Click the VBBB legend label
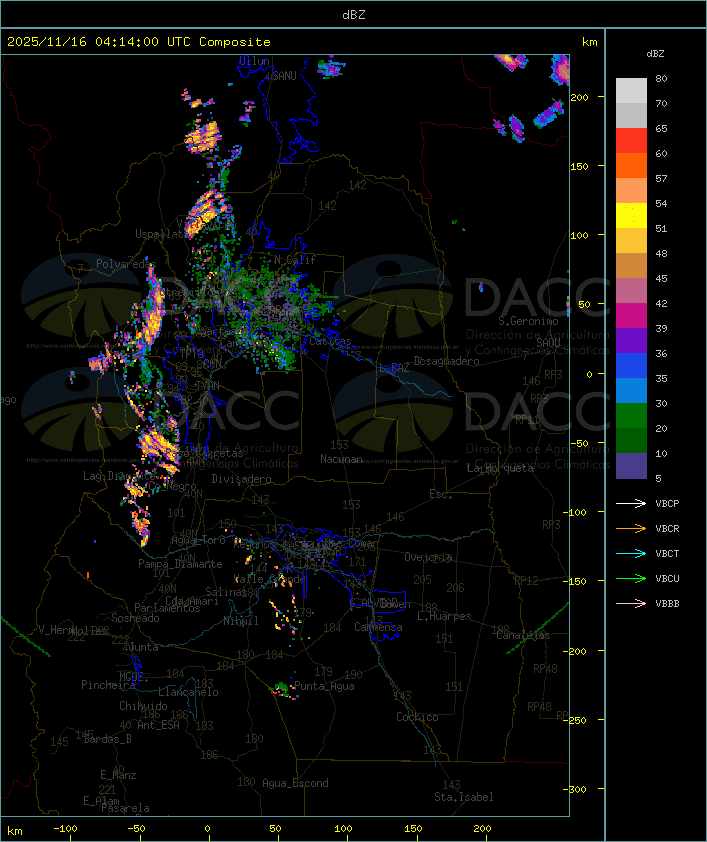This screenshot has width=707, height=842. [x=667, y=604]
